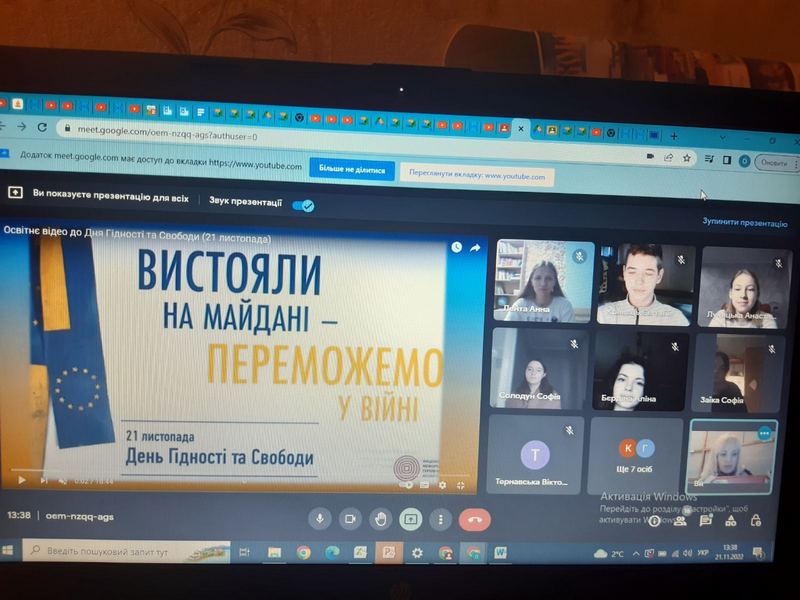Screen dimensions: 800x600
Task: Open YouTube player settings gear
Action: coord(442,485)
